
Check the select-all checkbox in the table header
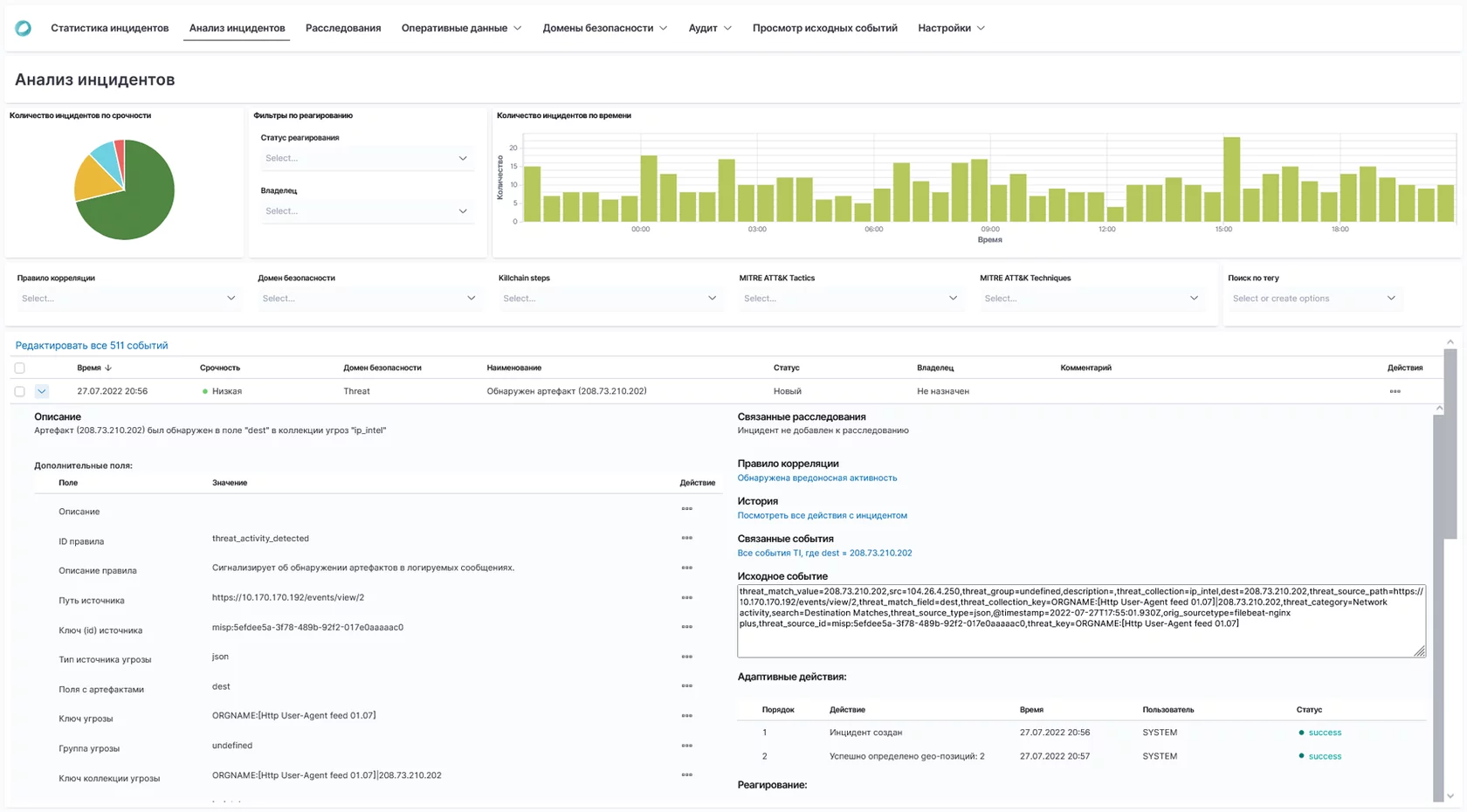coord(19,368)
